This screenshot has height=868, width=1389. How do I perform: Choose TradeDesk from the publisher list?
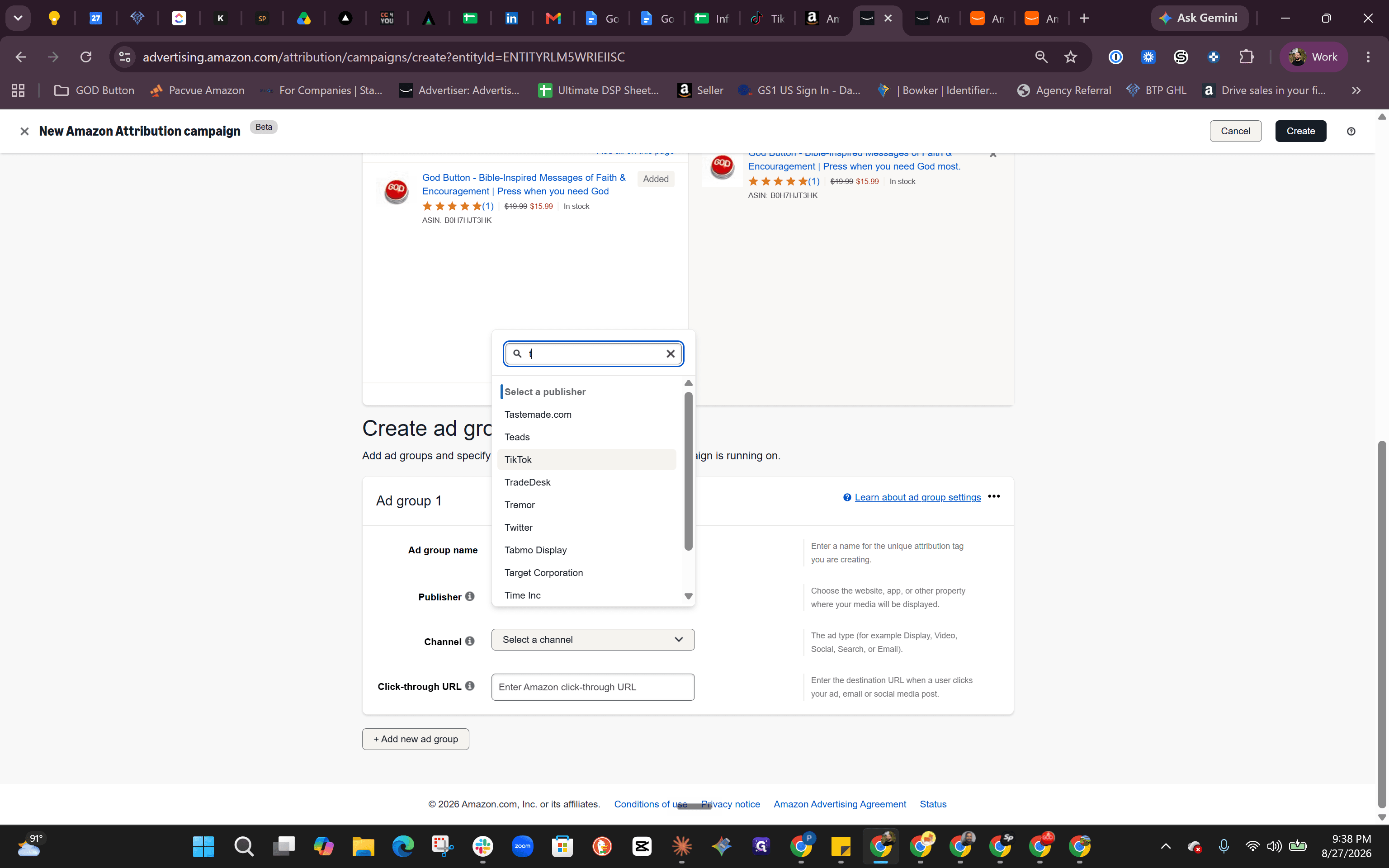(x=586, y=482)
